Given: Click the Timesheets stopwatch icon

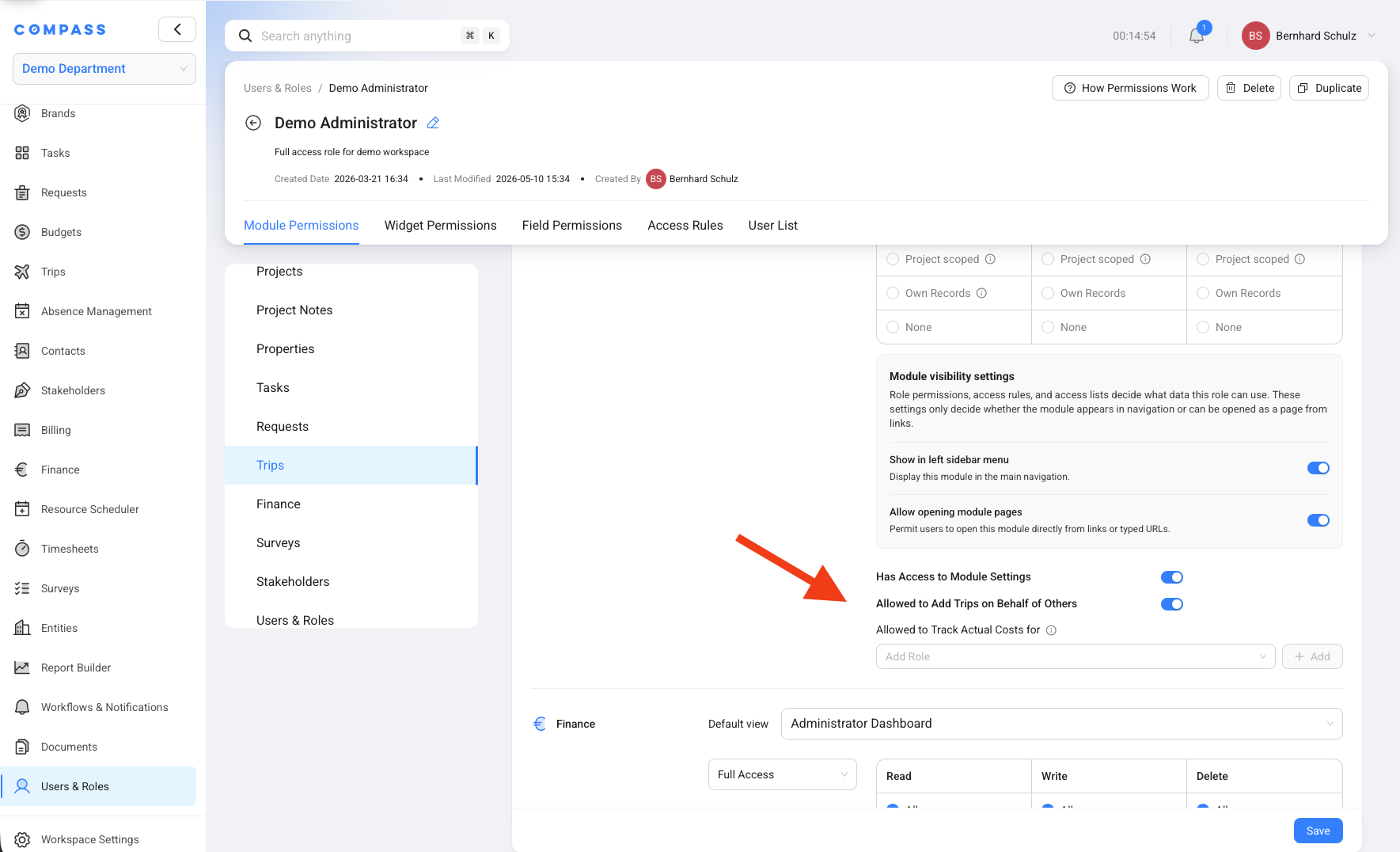Looking at the screenshot, I should point(22,549).
